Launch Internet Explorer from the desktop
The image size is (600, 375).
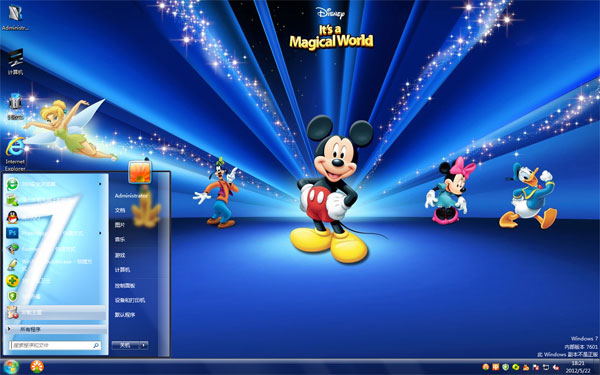pyautogui.click(x=15, y=154)
